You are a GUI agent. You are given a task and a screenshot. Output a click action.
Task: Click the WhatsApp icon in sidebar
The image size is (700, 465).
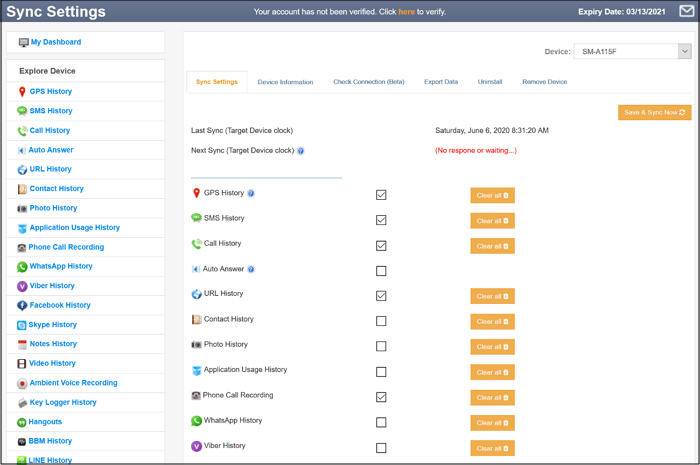pyautogui.click(x=22, y=267)
